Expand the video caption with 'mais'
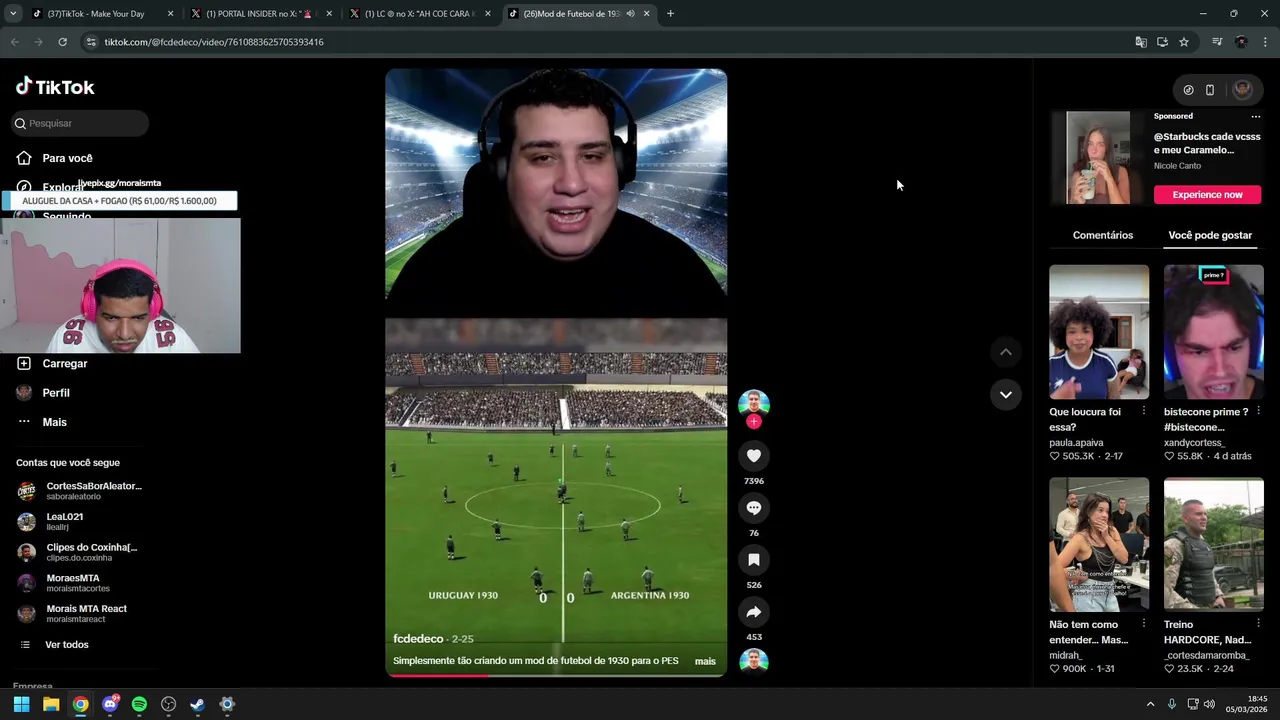This screenshot has width=1280, height=720. coord(705,661)
